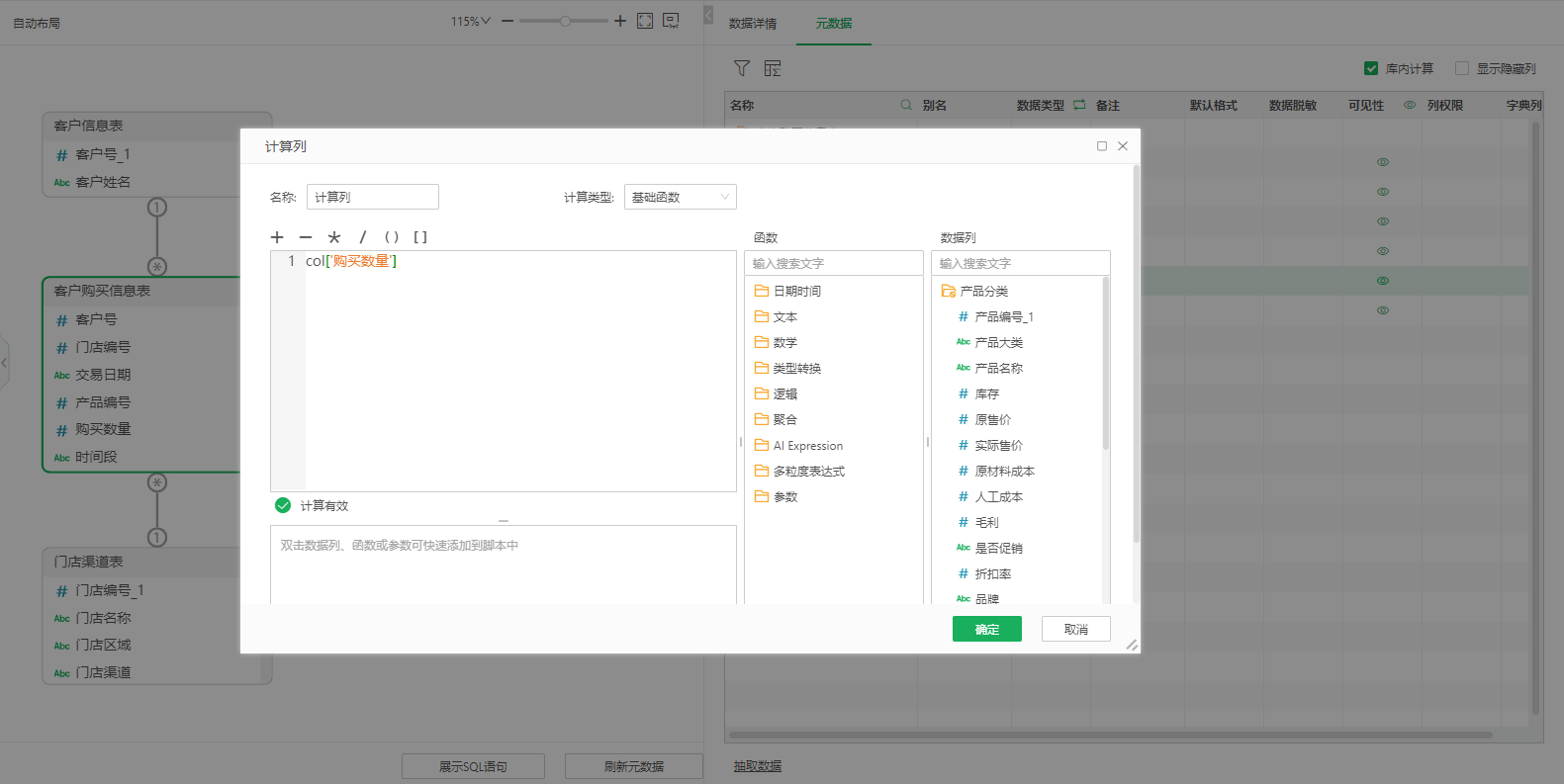Screen dimensions: 1564x784
Task: Open the 115% zoom level dropdown
Action: 471,21
